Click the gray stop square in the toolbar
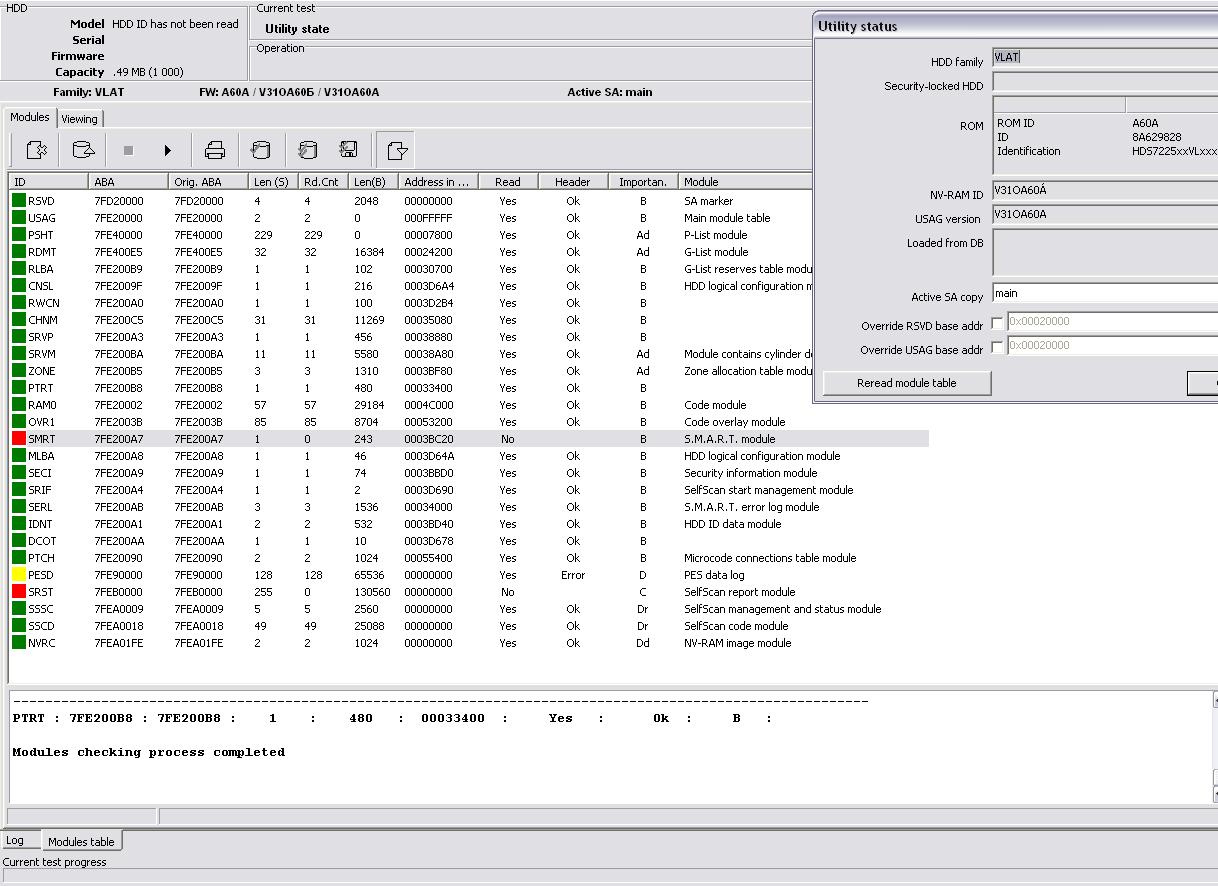This screenshot has width=1218, height=886. [x=128, y=150]
